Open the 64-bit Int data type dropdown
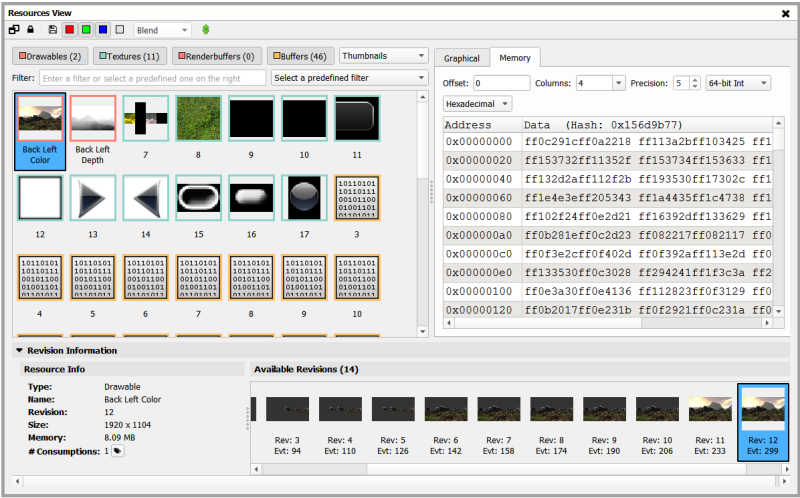This screenshot has height=498, width=800. (738, 83)
